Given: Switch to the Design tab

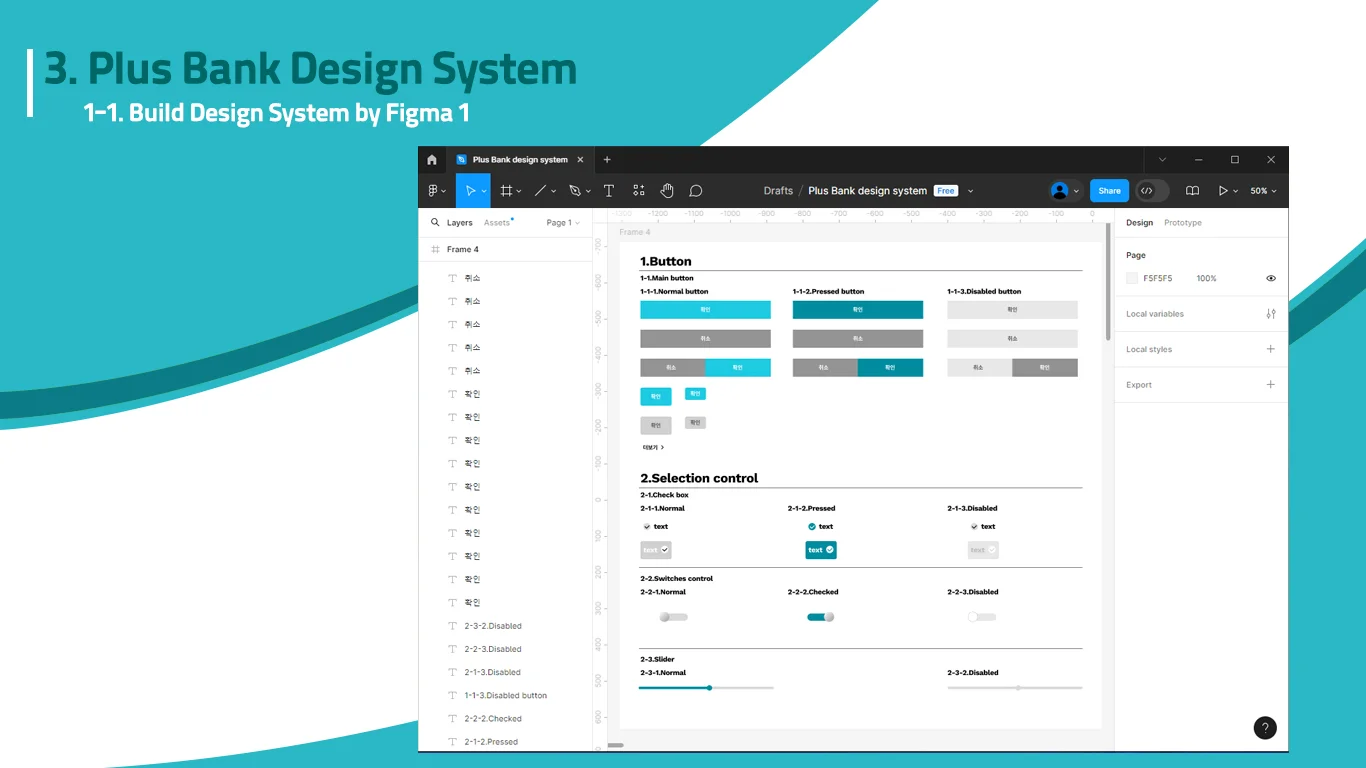Looking at the screenshot, I should coord(1139,223).
